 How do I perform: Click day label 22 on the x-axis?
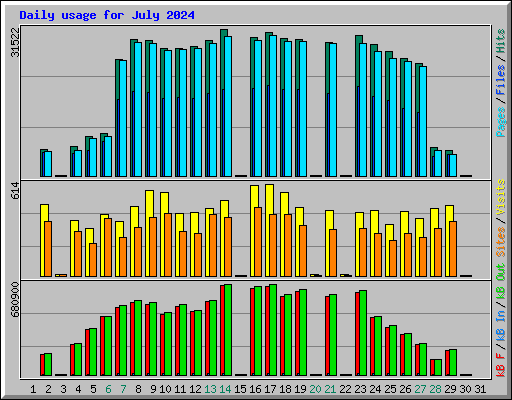click(345, 389)
